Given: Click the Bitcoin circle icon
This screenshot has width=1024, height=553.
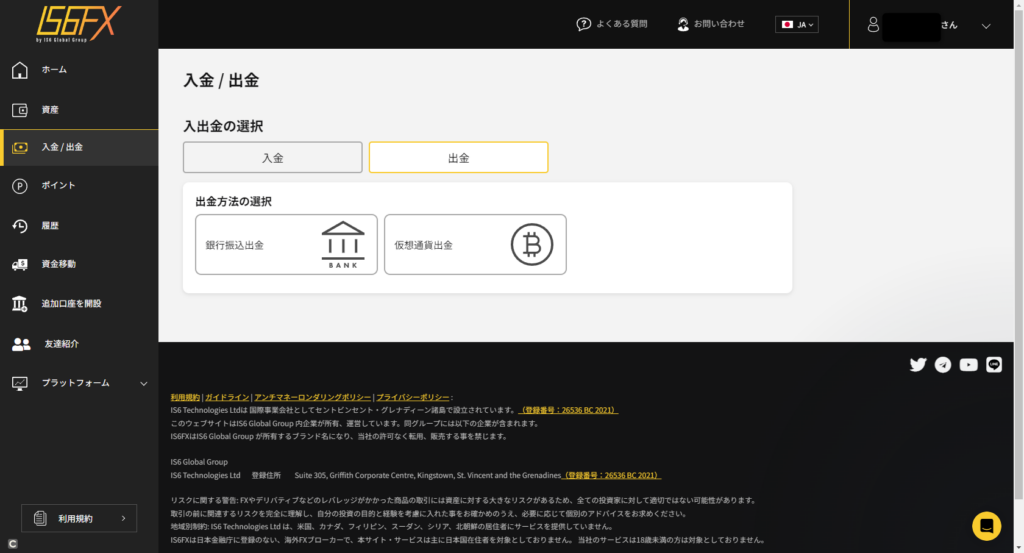Looking at the screenshot, I should tap(532, 245).
